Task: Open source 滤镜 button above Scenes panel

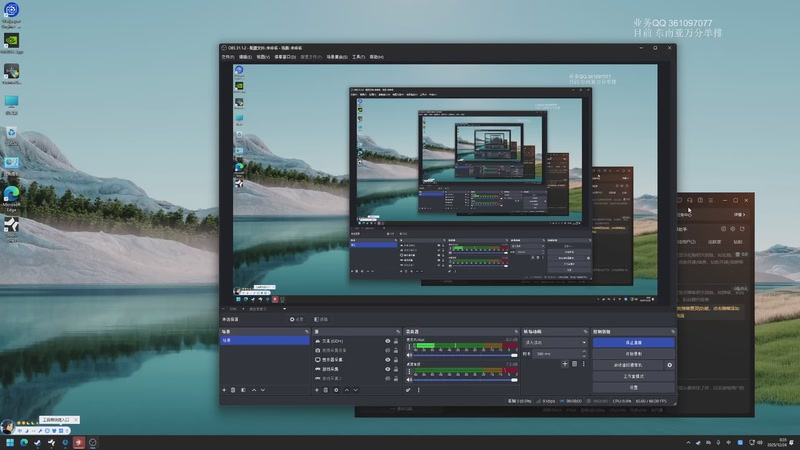Action: (321, 319)
